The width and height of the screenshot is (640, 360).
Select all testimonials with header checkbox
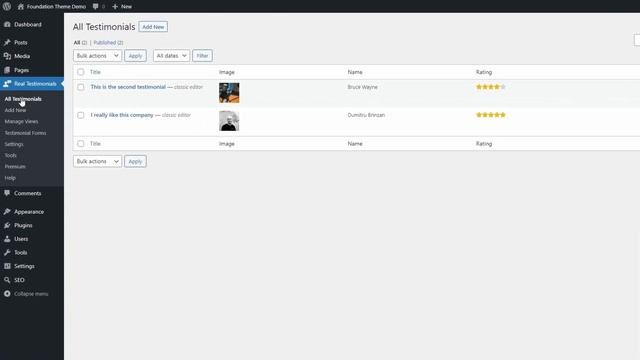click(81, 72)
